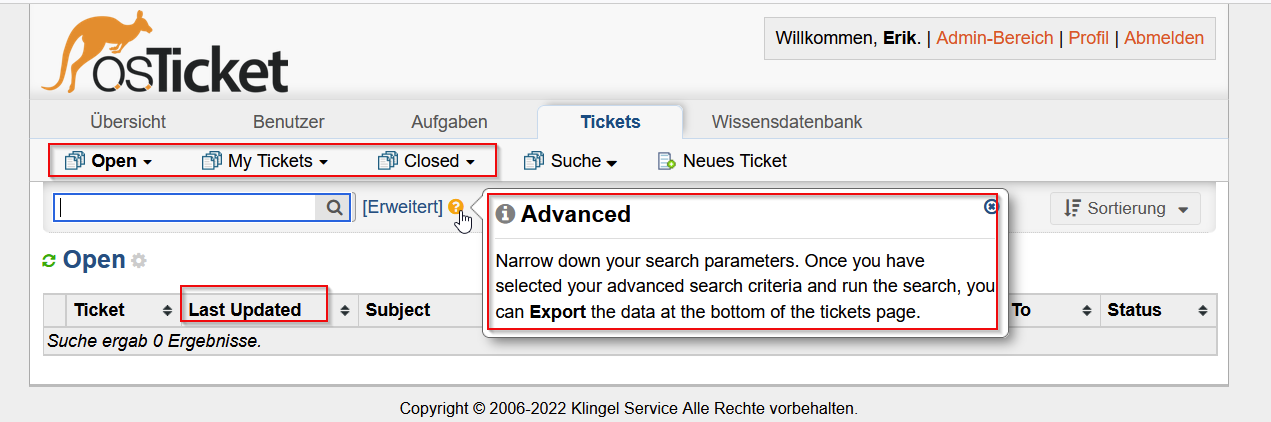Open the Aufgaben tab
The height and width of the screenshot is (422, 1271).
(x=449, y=122)
